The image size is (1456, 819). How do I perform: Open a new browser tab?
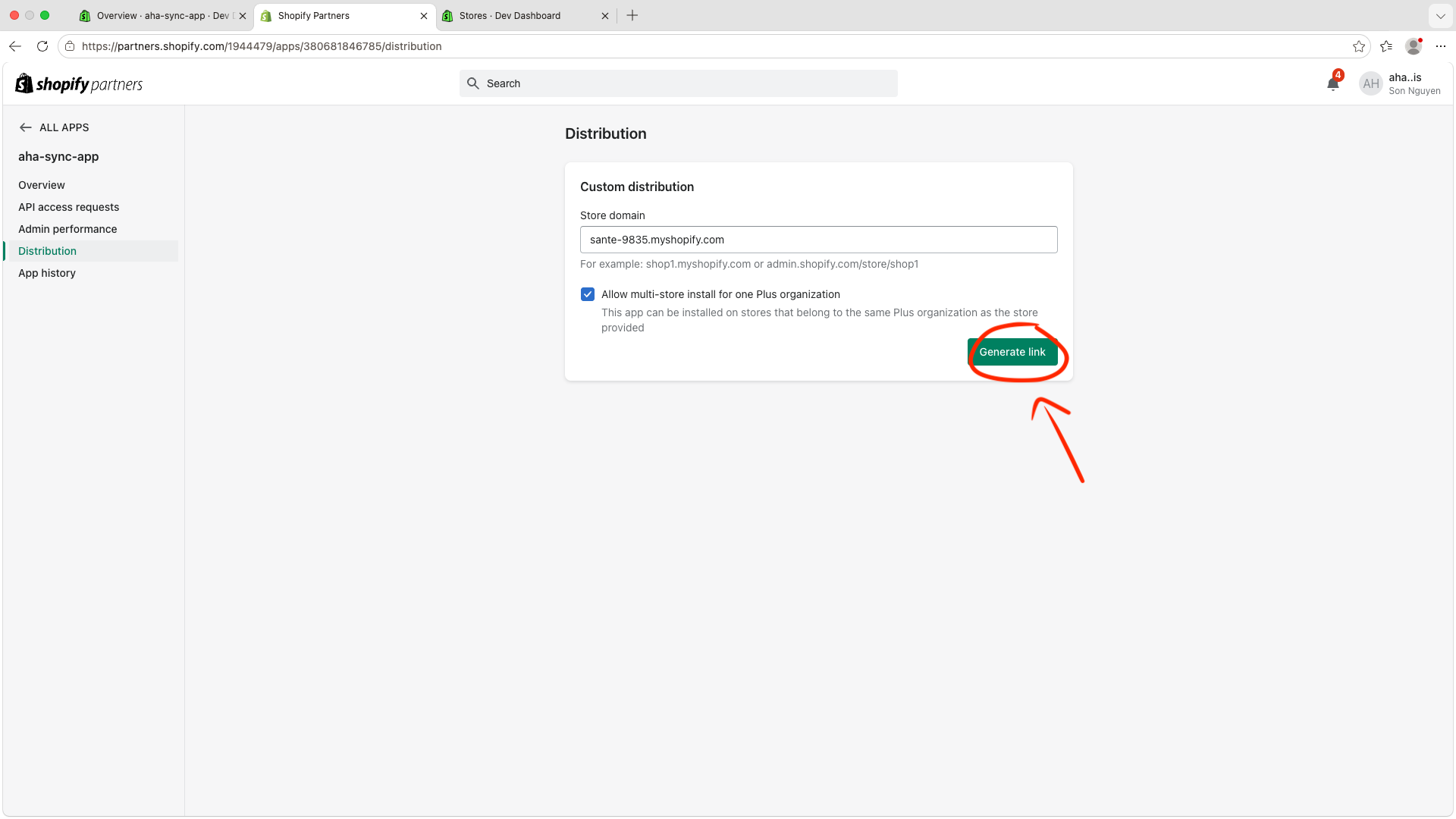(x=632, y=15)
